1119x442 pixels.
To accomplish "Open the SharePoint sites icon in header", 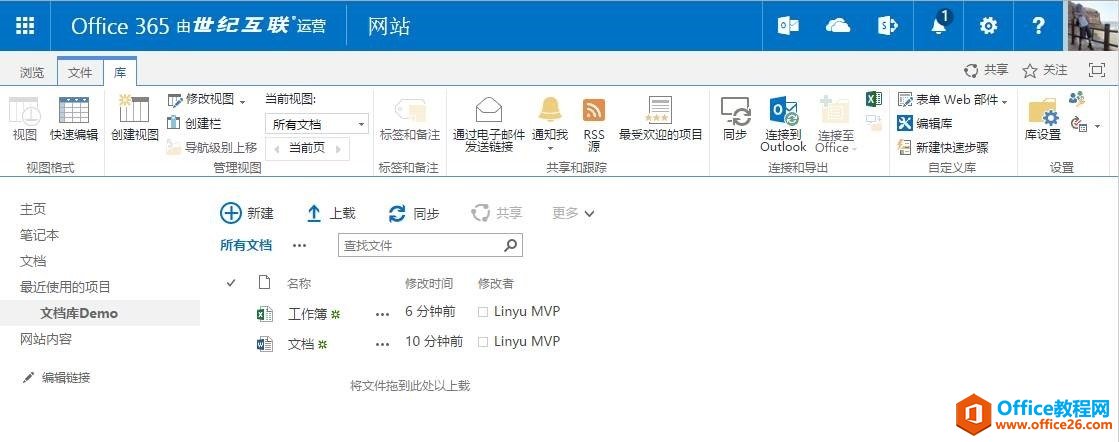I will [x=888, y=26].
